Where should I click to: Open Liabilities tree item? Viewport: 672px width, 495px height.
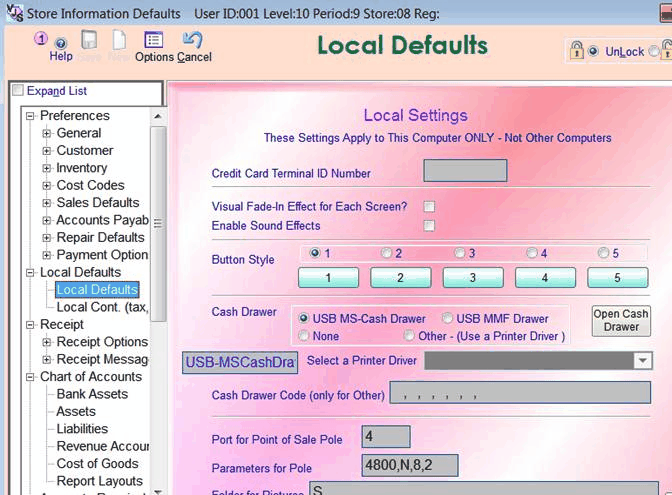(x=82, y=429)
